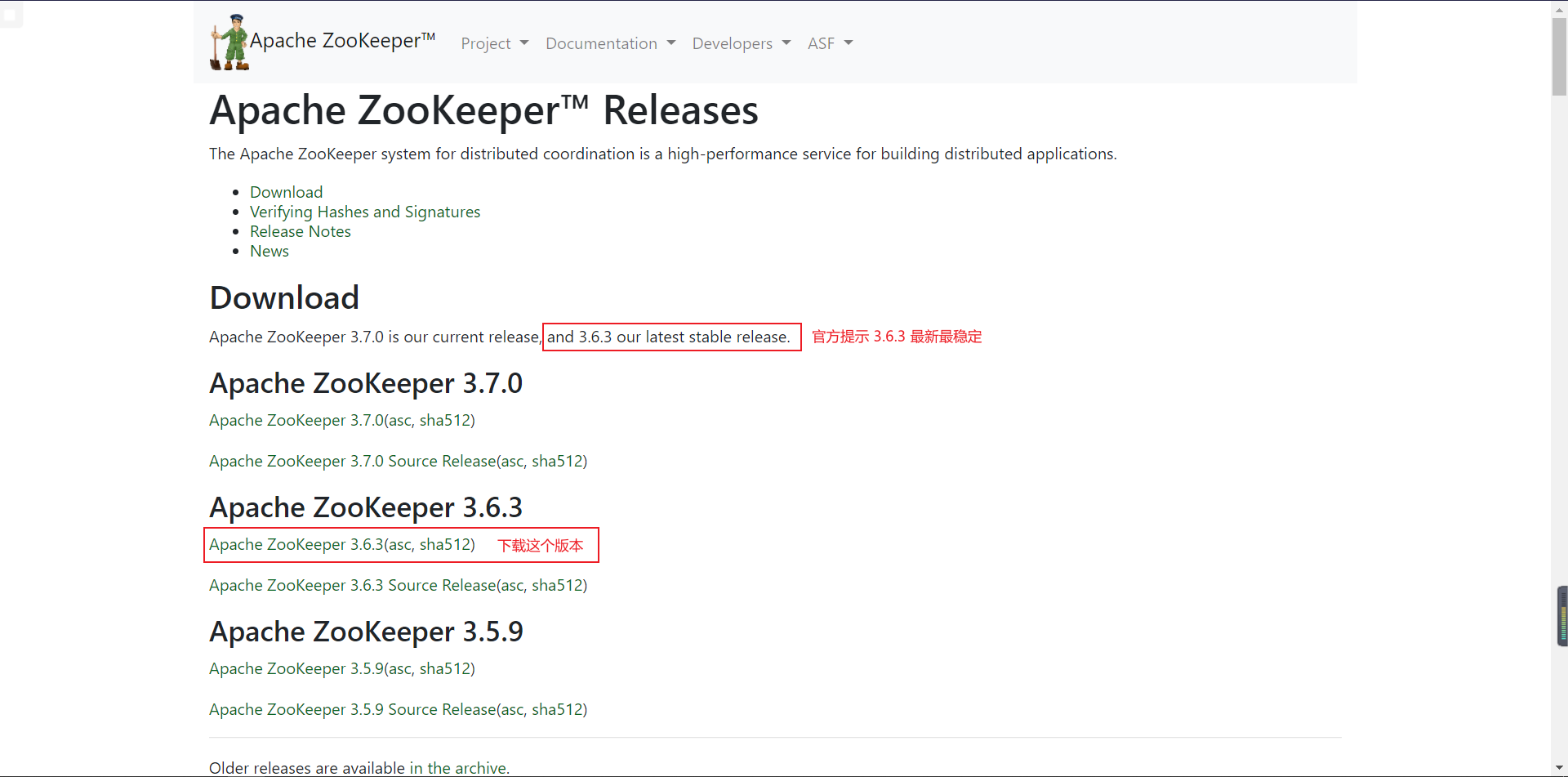Open sha512 for 3.6.3 Source Release
Viewport: 1568px width, 777px height.
pos(557,585)
